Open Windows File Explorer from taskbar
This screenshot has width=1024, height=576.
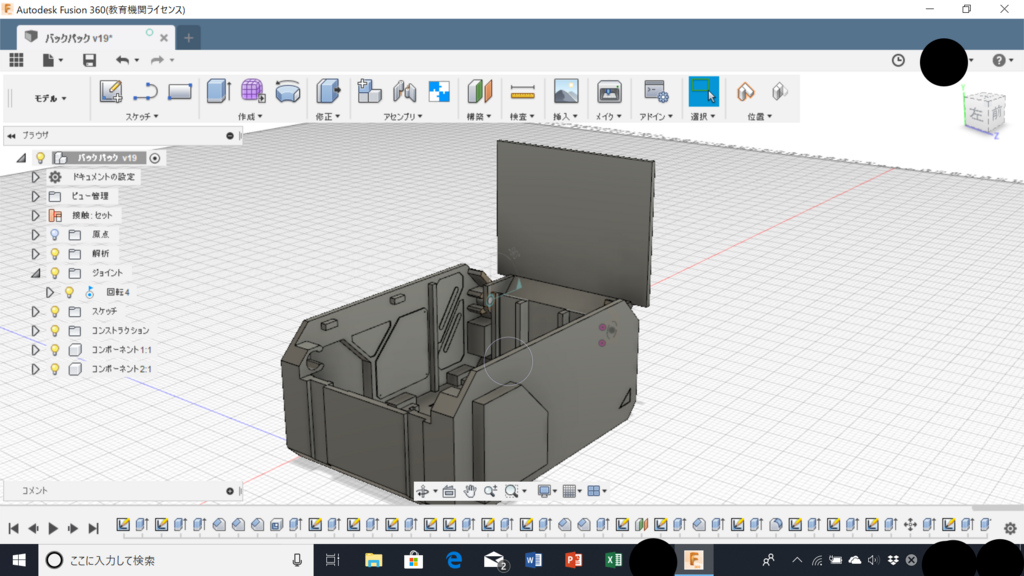[374, 560]
